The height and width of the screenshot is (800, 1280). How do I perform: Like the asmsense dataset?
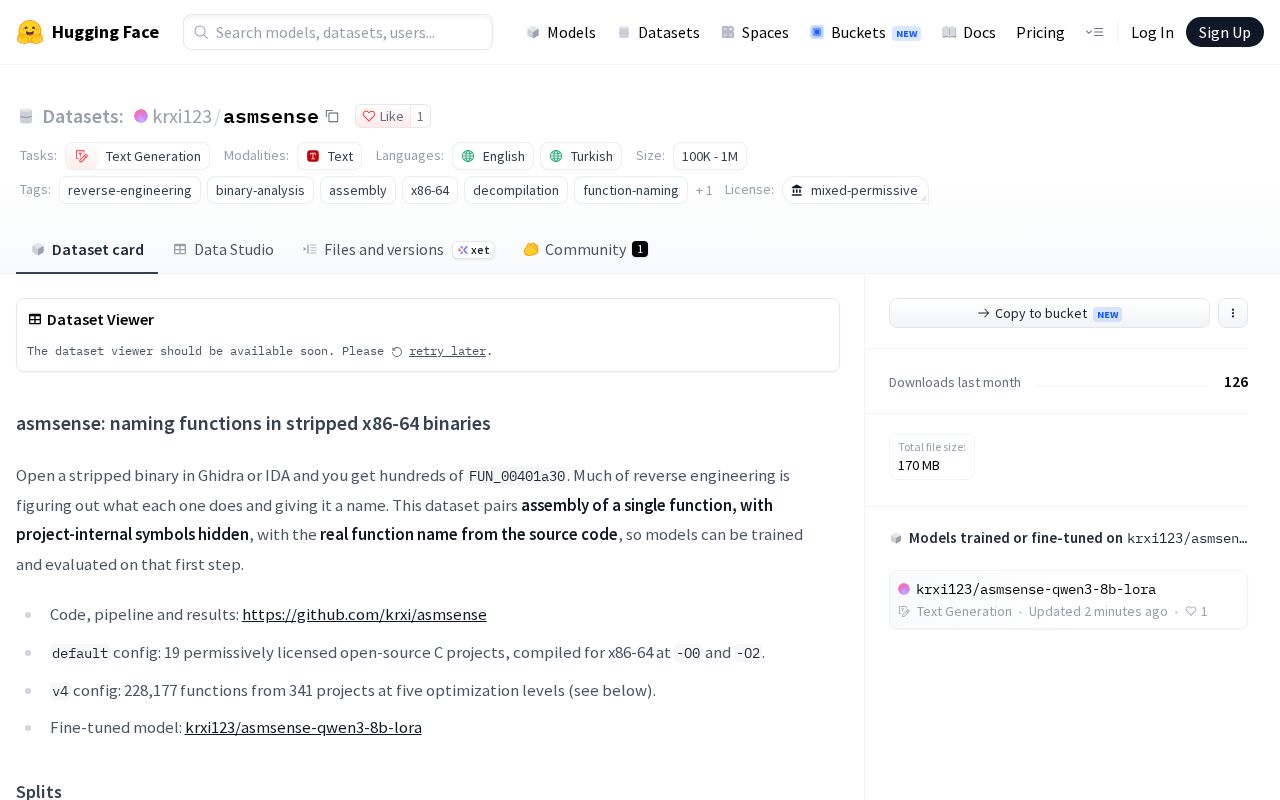(x=383, y=116)
